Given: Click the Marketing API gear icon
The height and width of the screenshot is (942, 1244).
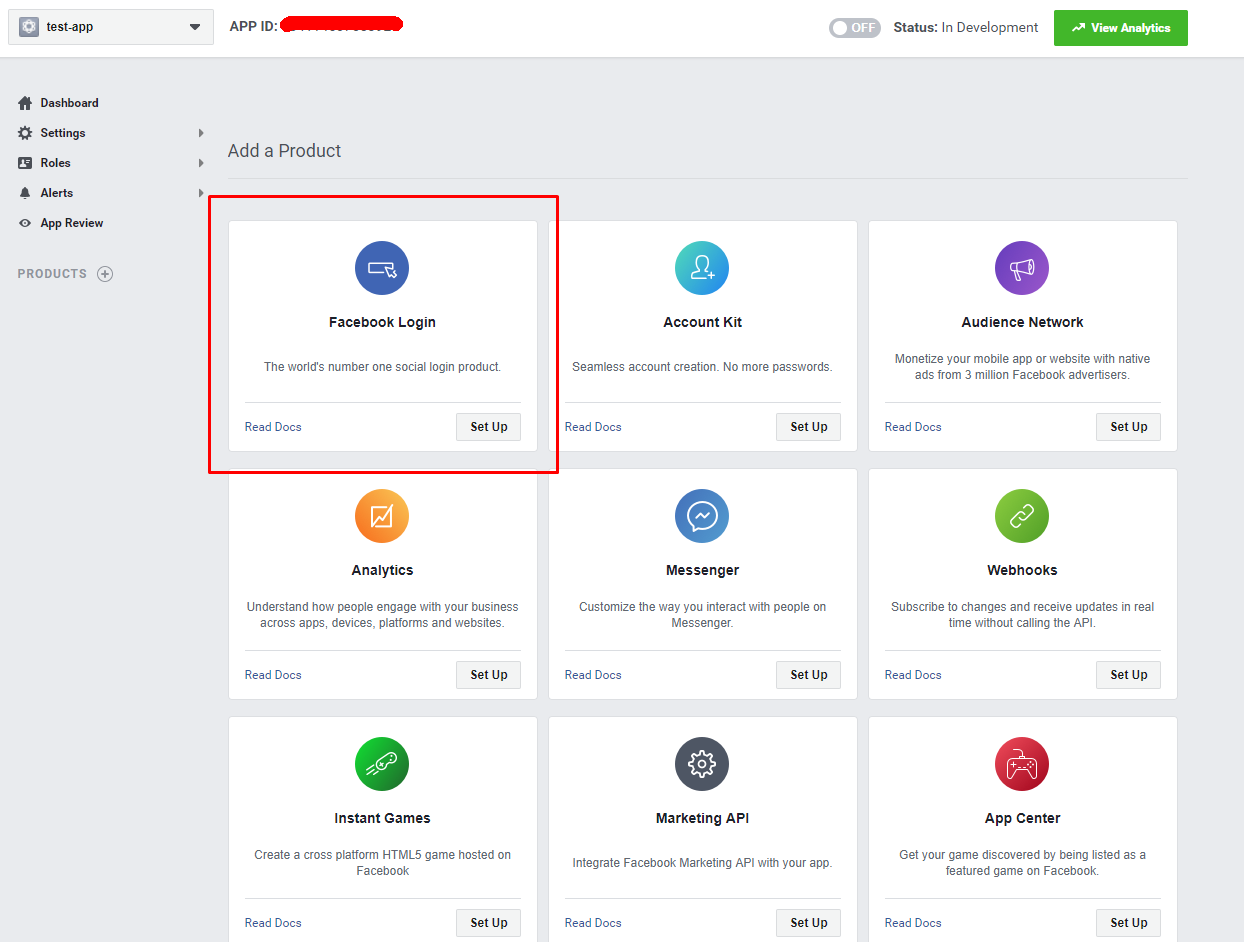Looking at the screenshot, I should [702, 764].
